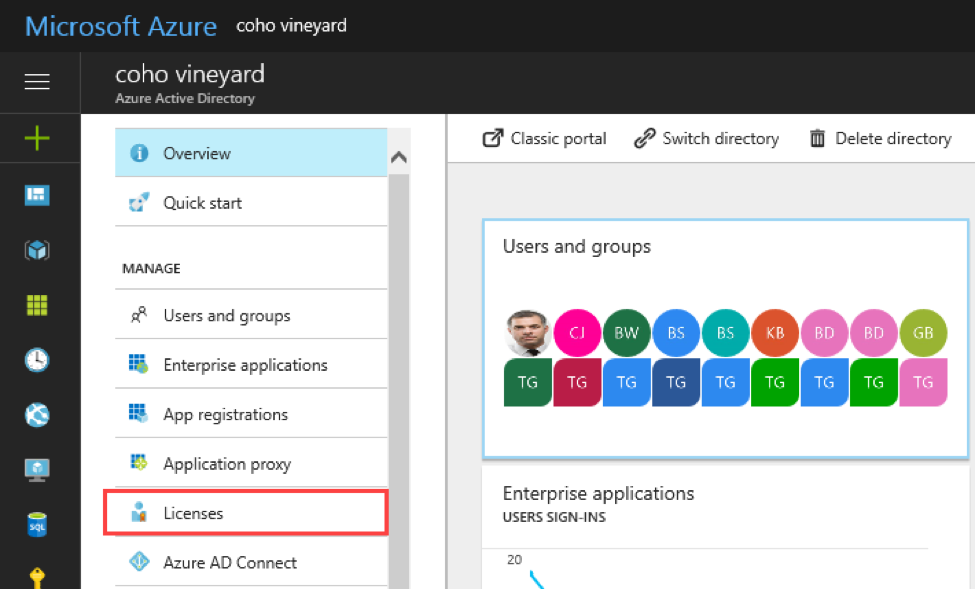975x589 pixels.
Task: Open the Quick start menu item
Action: (x=251, y=202)
